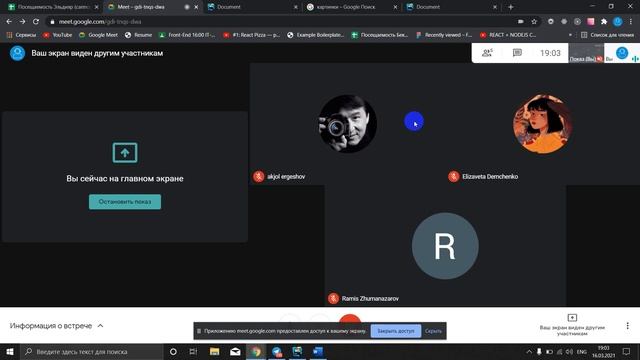Open the 'Front-End 16:00' bookmark
Viewport: 640px width, 360px height.
(187, 35)
